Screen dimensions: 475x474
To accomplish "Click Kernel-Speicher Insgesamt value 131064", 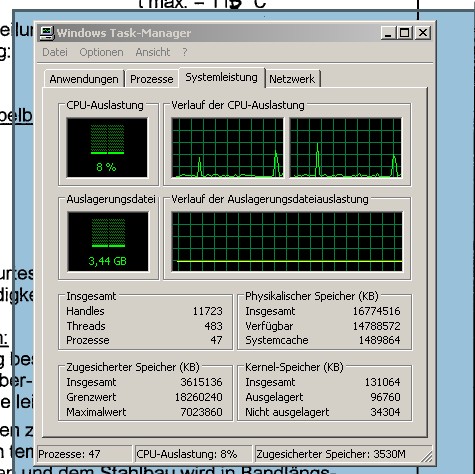I will pos(382,382).
